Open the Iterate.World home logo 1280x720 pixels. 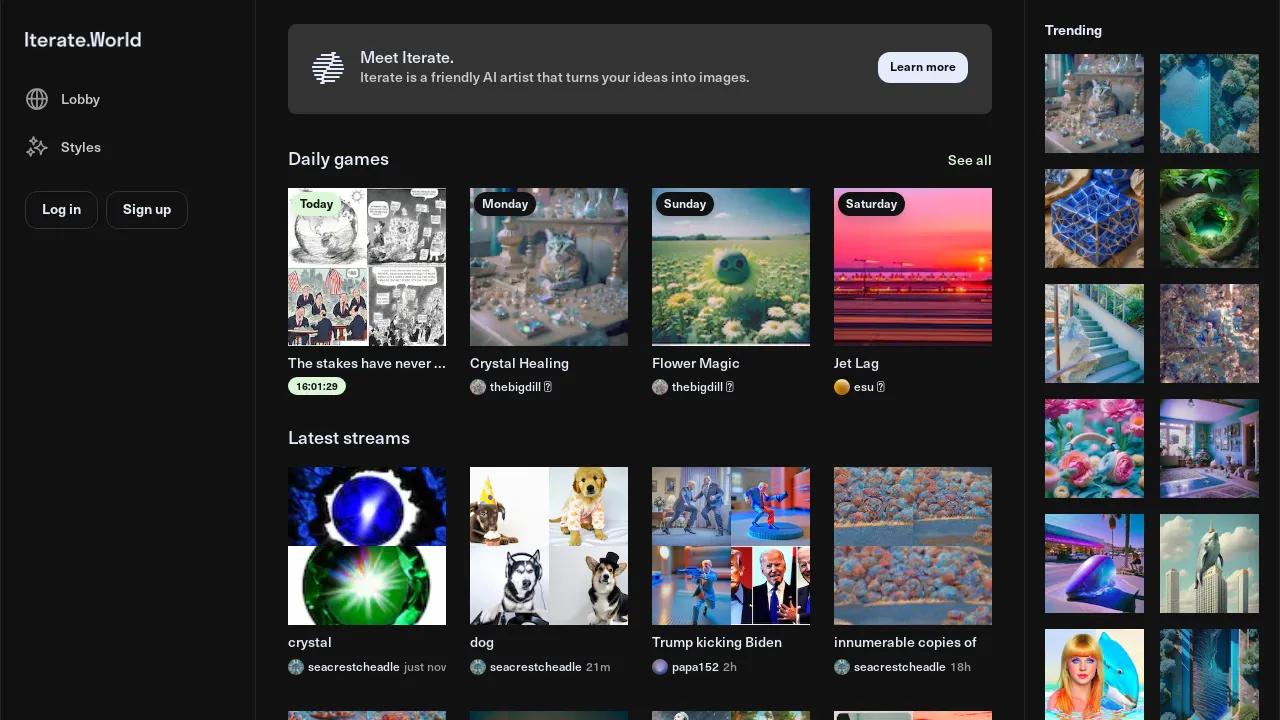click(x=83, y=40)
